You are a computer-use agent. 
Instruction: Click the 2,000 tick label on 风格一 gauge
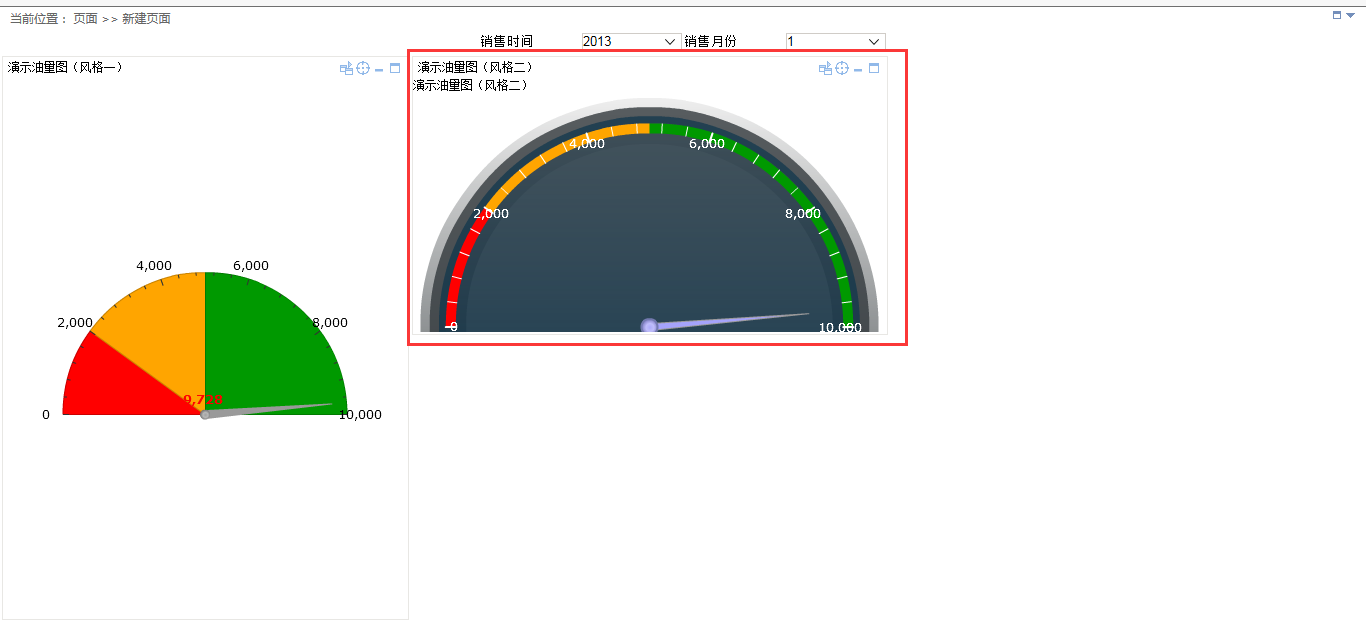click(75, 323)
